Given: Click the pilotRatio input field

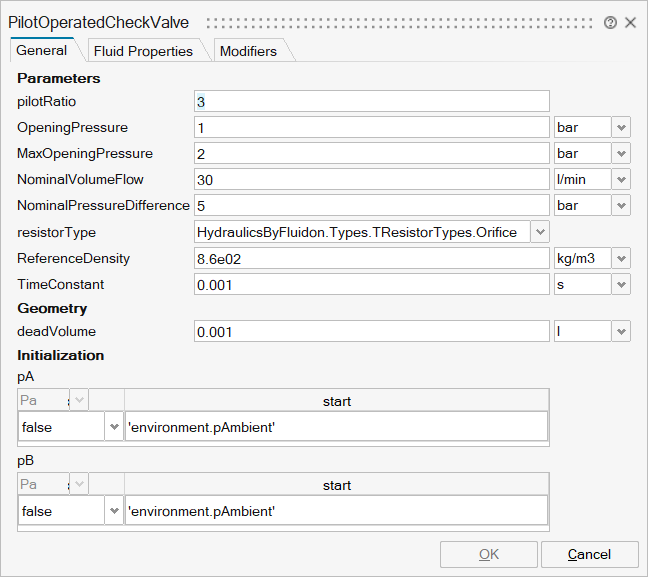Looking at the screenshot, I should point(371,101).
